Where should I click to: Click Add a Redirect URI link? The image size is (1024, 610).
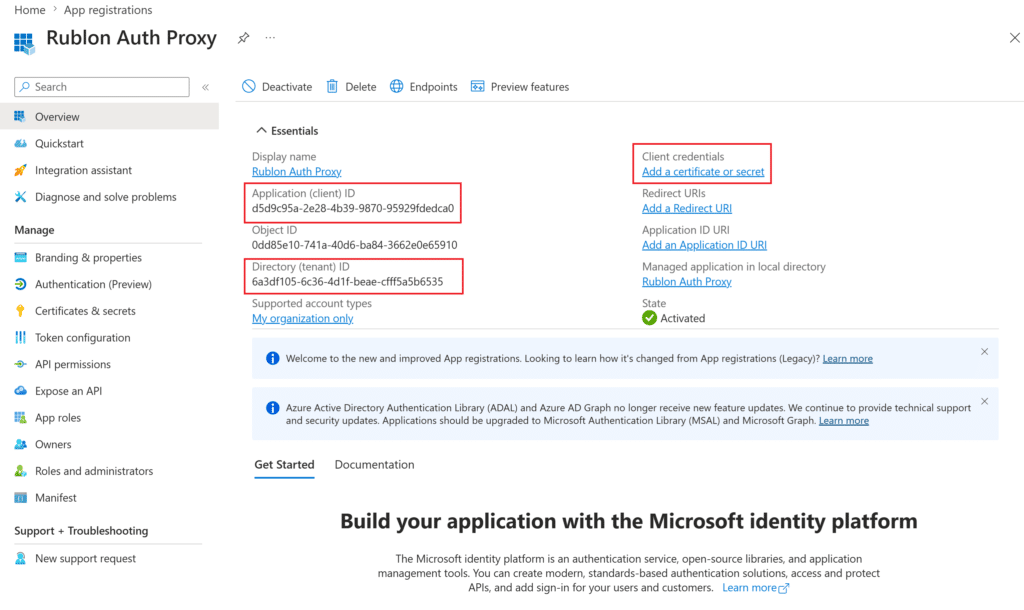[686, 208]
